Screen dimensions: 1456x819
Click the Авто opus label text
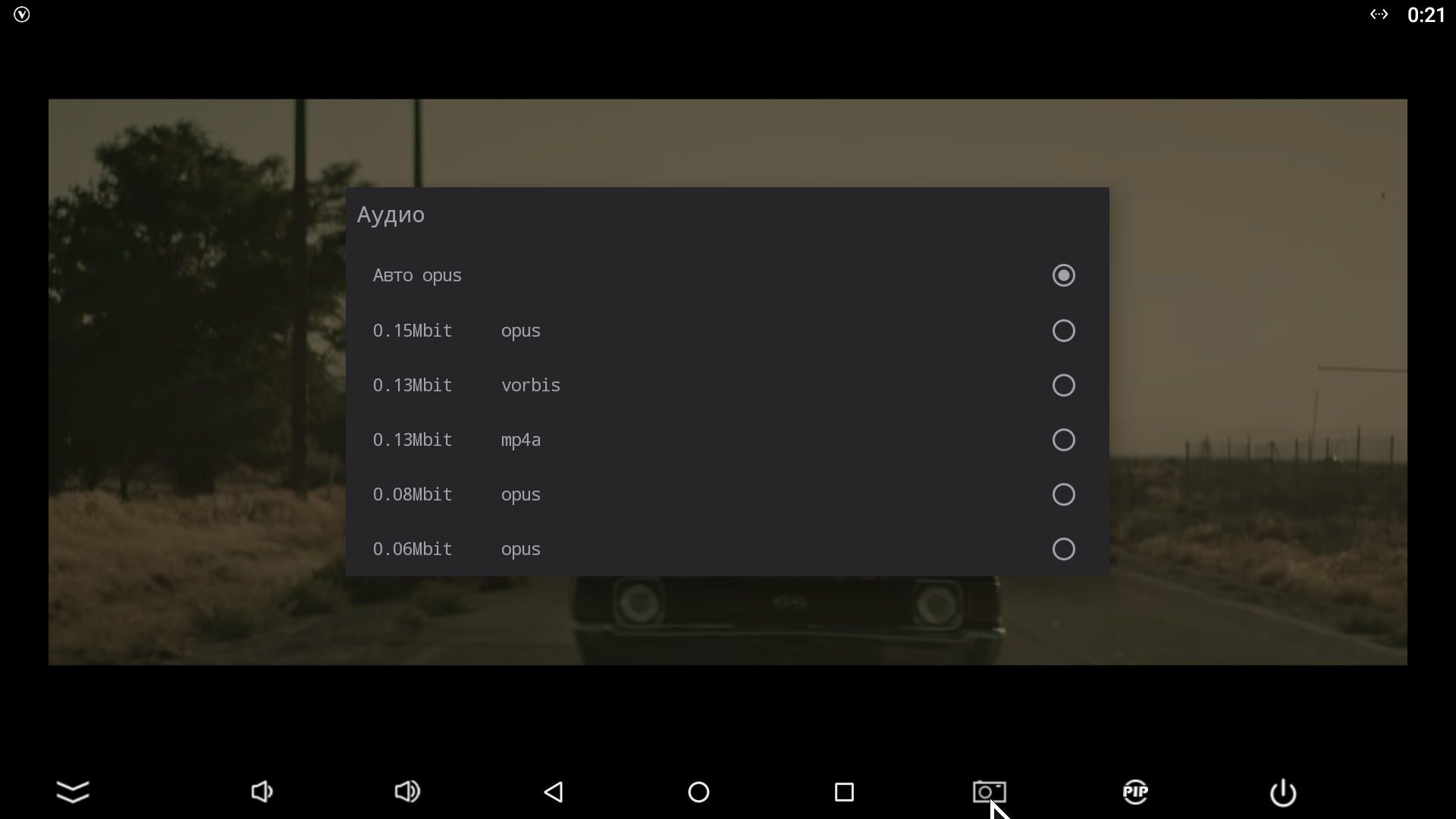pyautogui.click(x=417, y=275)
